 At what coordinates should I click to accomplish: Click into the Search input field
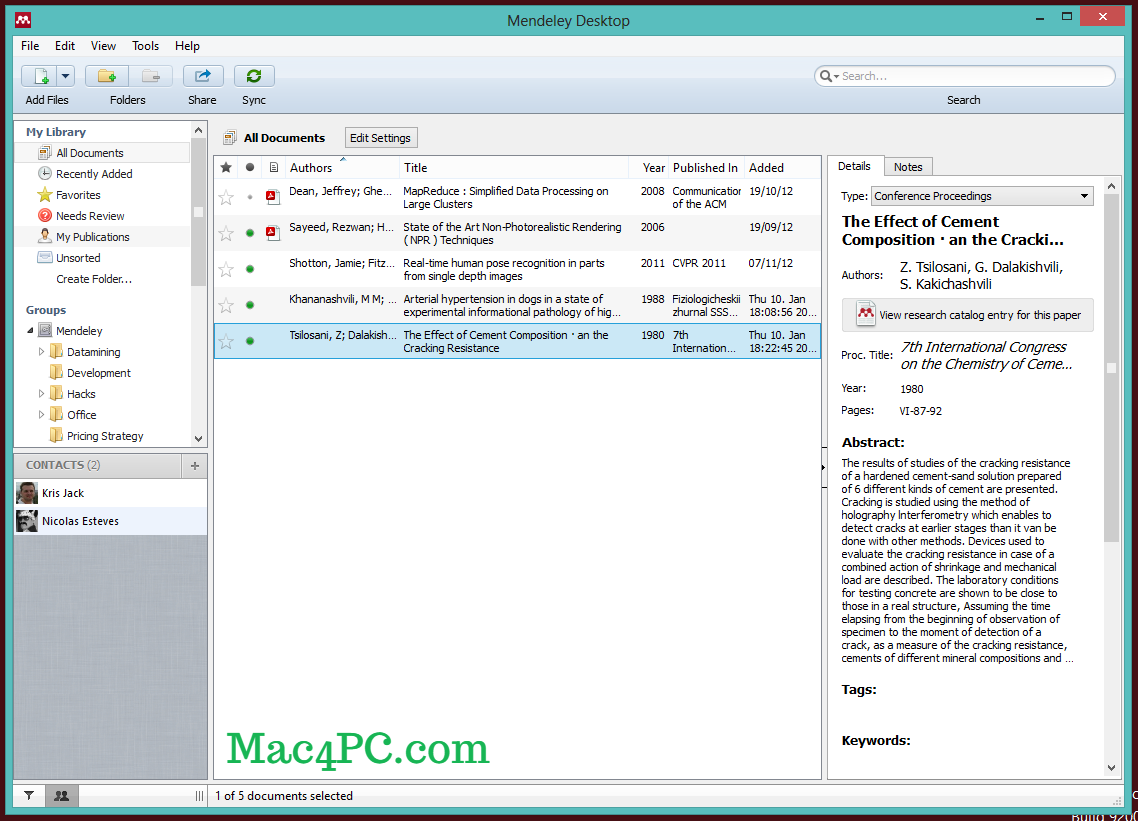(975, 76)
